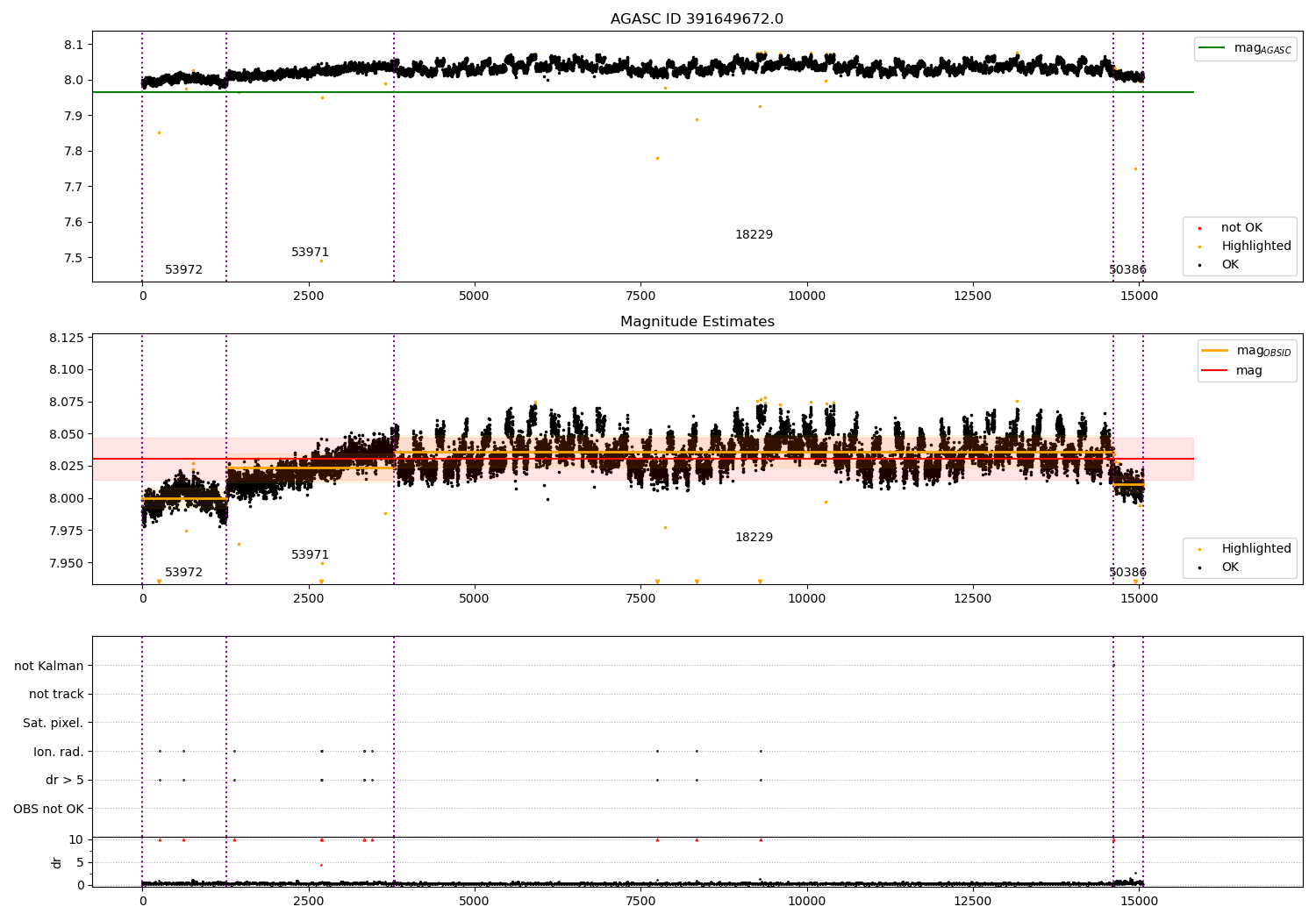Click the '5' tick on the dr axis

coord(80,863)
